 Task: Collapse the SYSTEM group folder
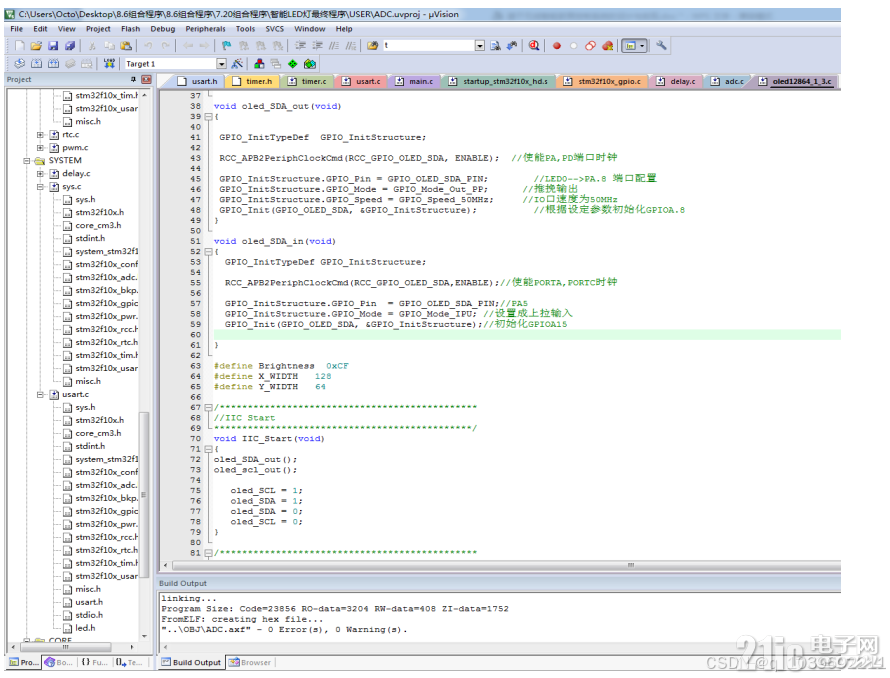[27, 161]
